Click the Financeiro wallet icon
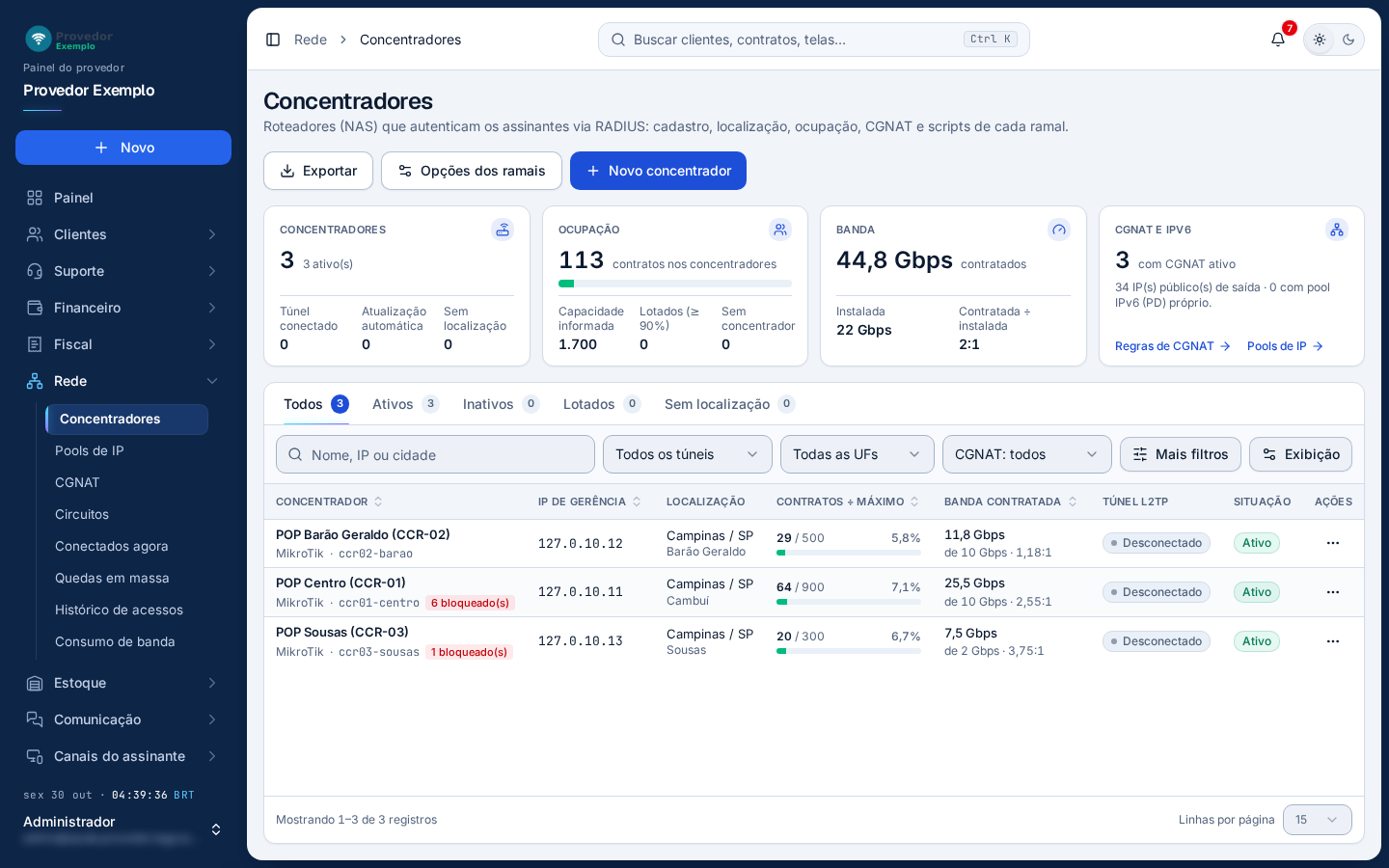The image size is (1389, 868). pyautogui.click(x=35, y=308)
